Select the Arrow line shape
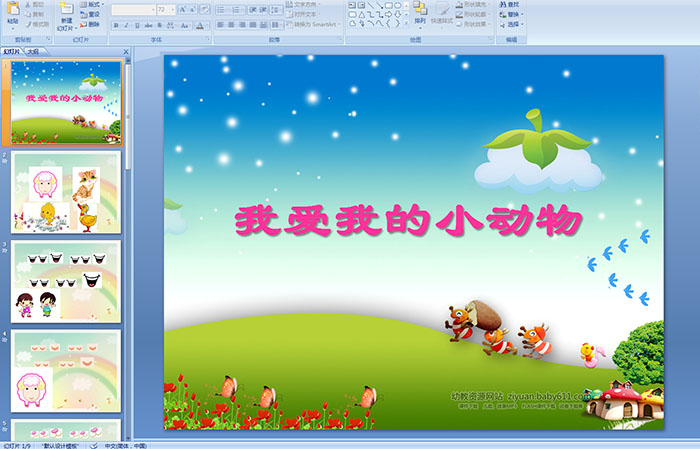 (379, 5)
